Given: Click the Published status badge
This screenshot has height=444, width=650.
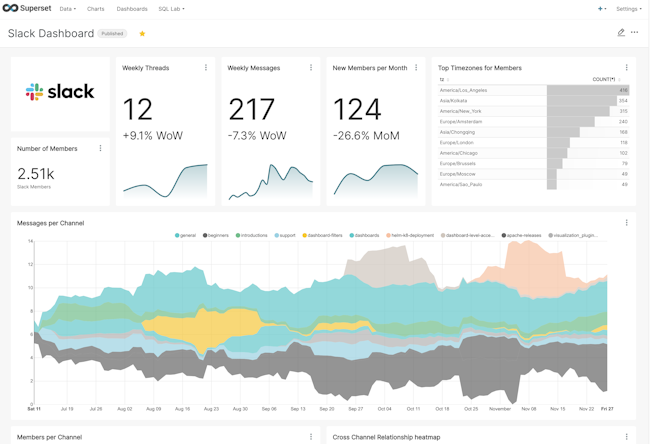Looking at the screenshot, I should [112, 34].
